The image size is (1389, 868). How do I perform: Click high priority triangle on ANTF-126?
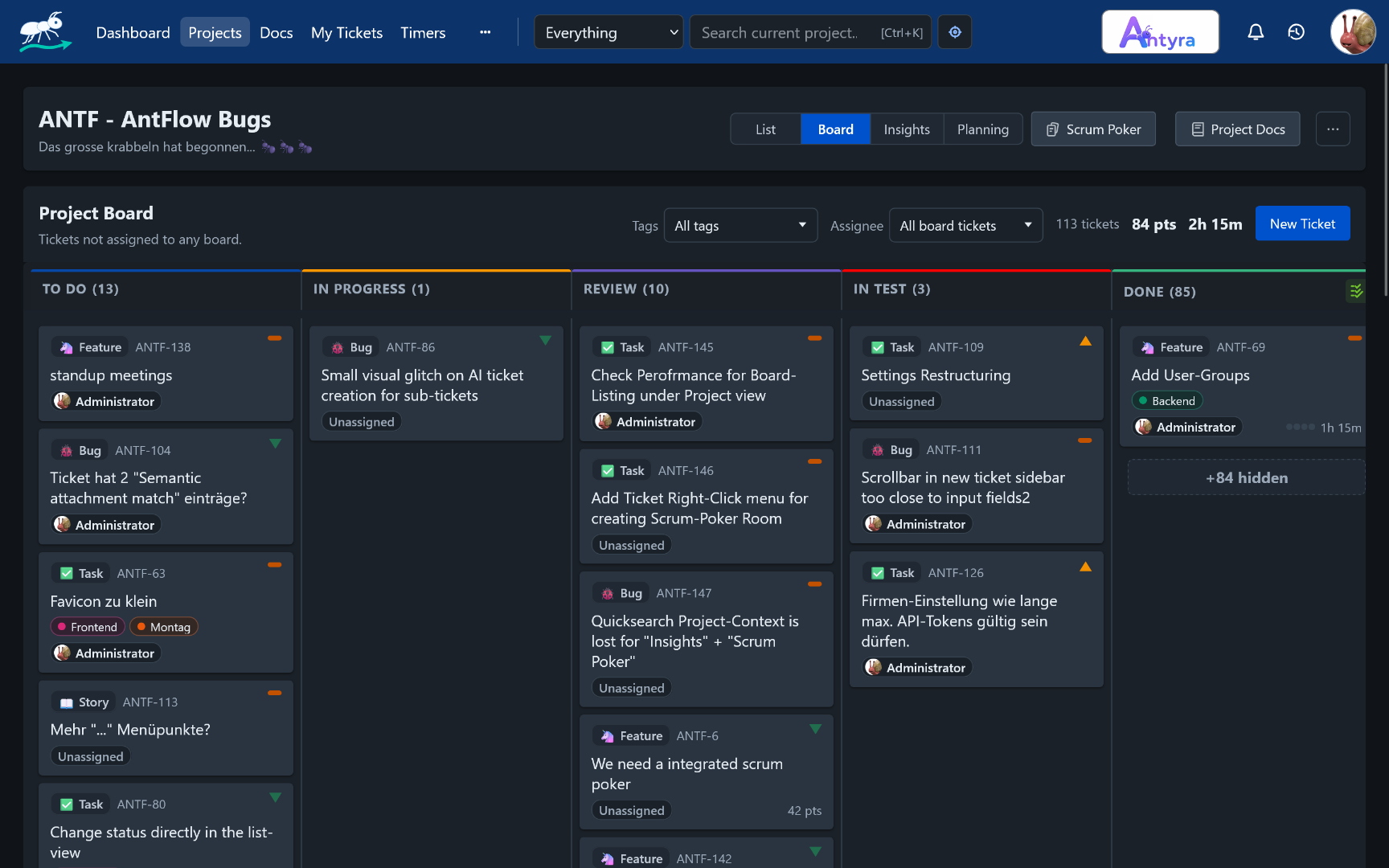coord(1085,567)
